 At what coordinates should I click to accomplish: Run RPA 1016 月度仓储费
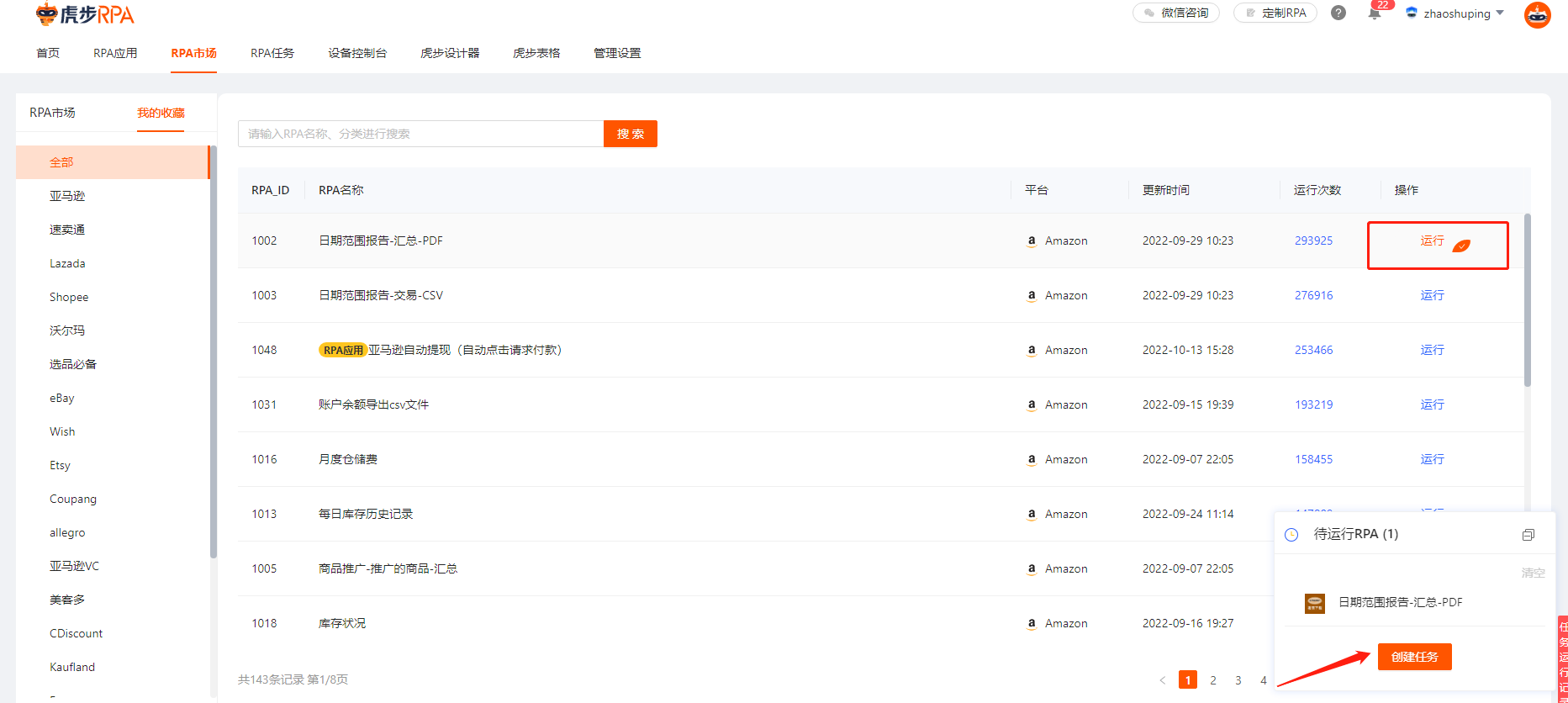point(1432,459)
